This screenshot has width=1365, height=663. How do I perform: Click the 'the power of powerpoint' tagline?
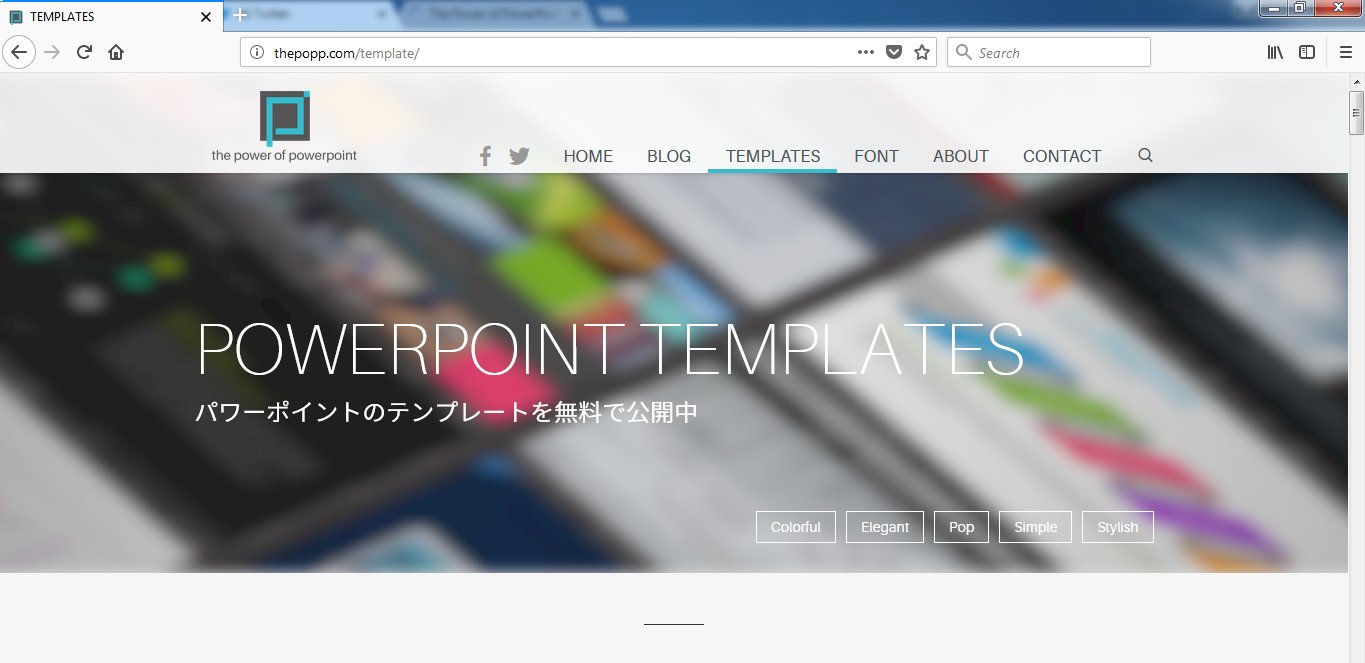coord(284,155)
